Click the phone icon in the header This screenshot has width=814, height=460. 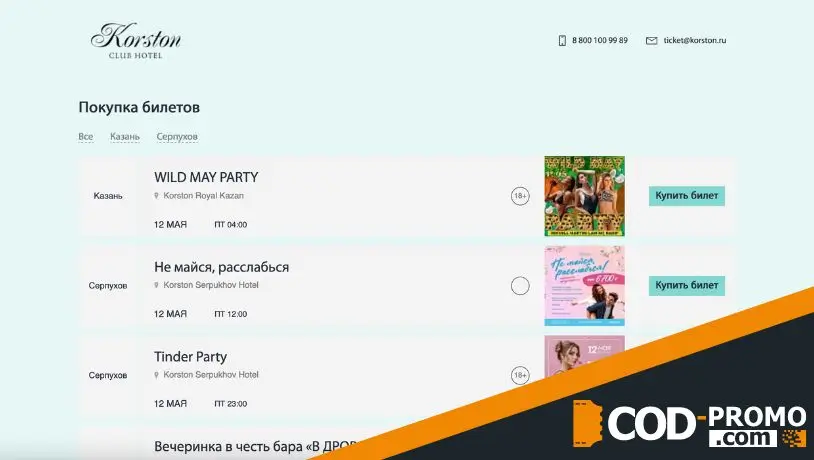pyautogui.click(x=562, y=40)
